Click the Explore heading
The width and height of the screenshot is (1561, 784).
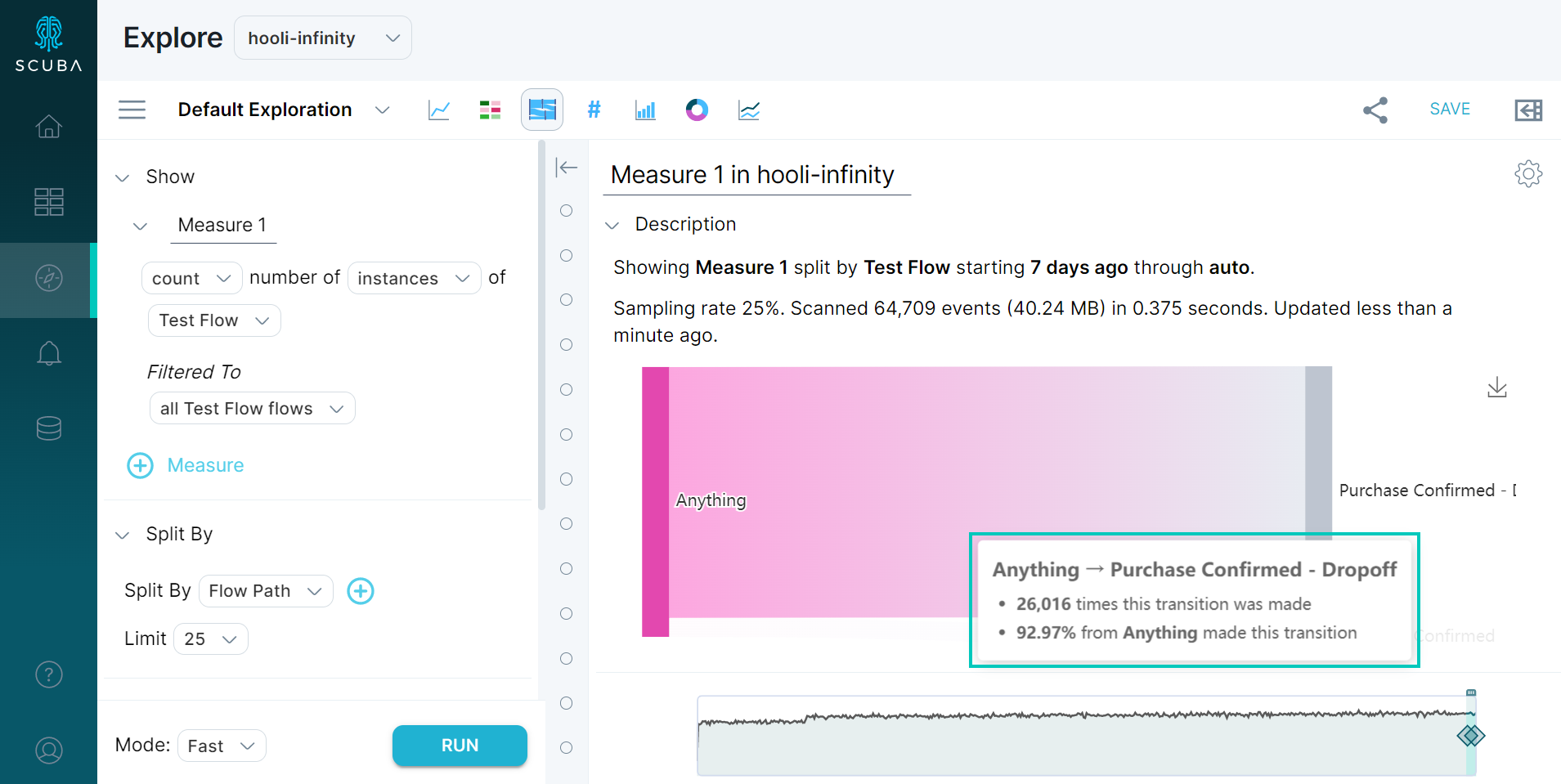pos(173,38)
